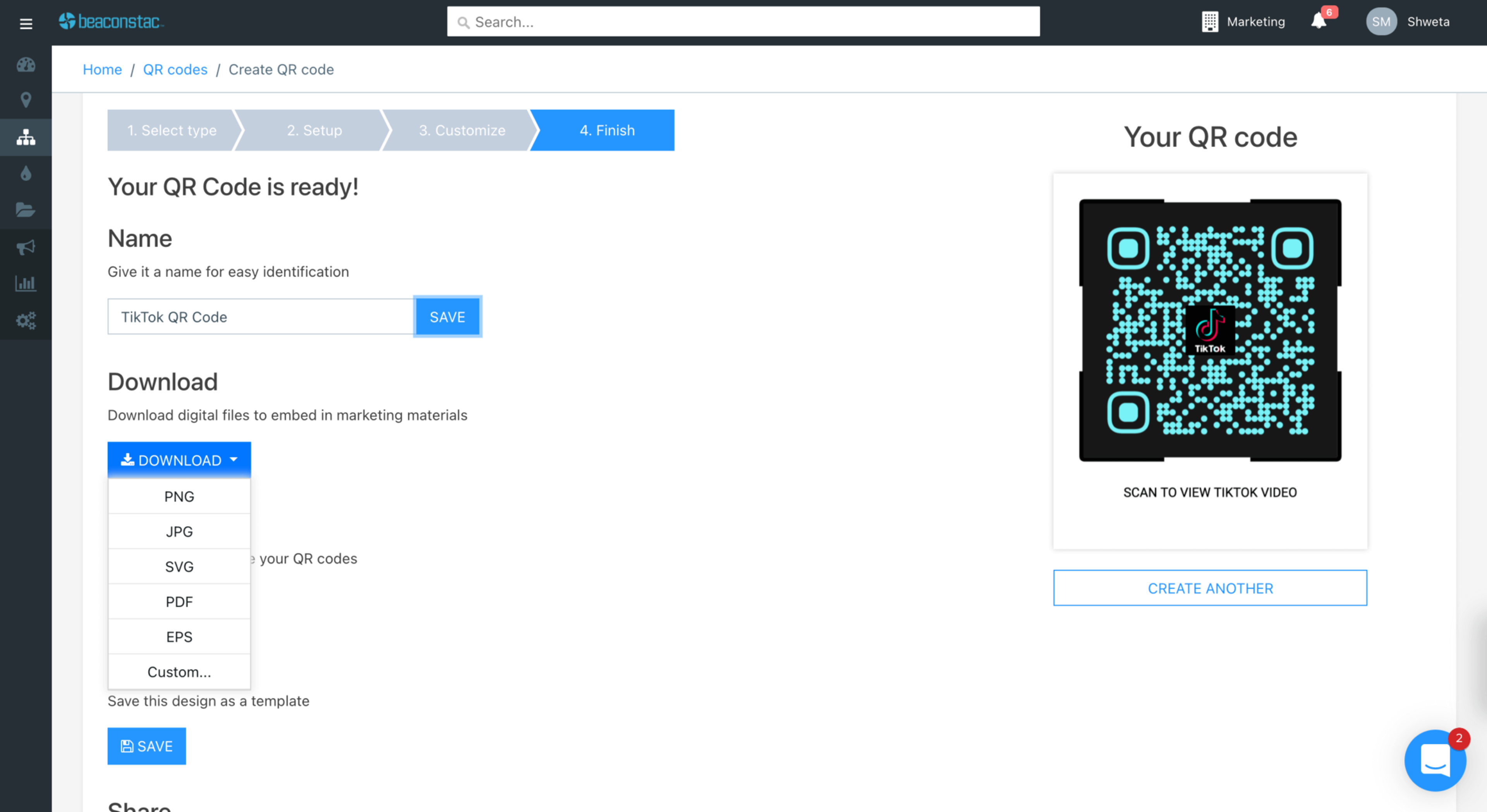
Task: Open the folder sidebar icon
Action: point(26,209)
